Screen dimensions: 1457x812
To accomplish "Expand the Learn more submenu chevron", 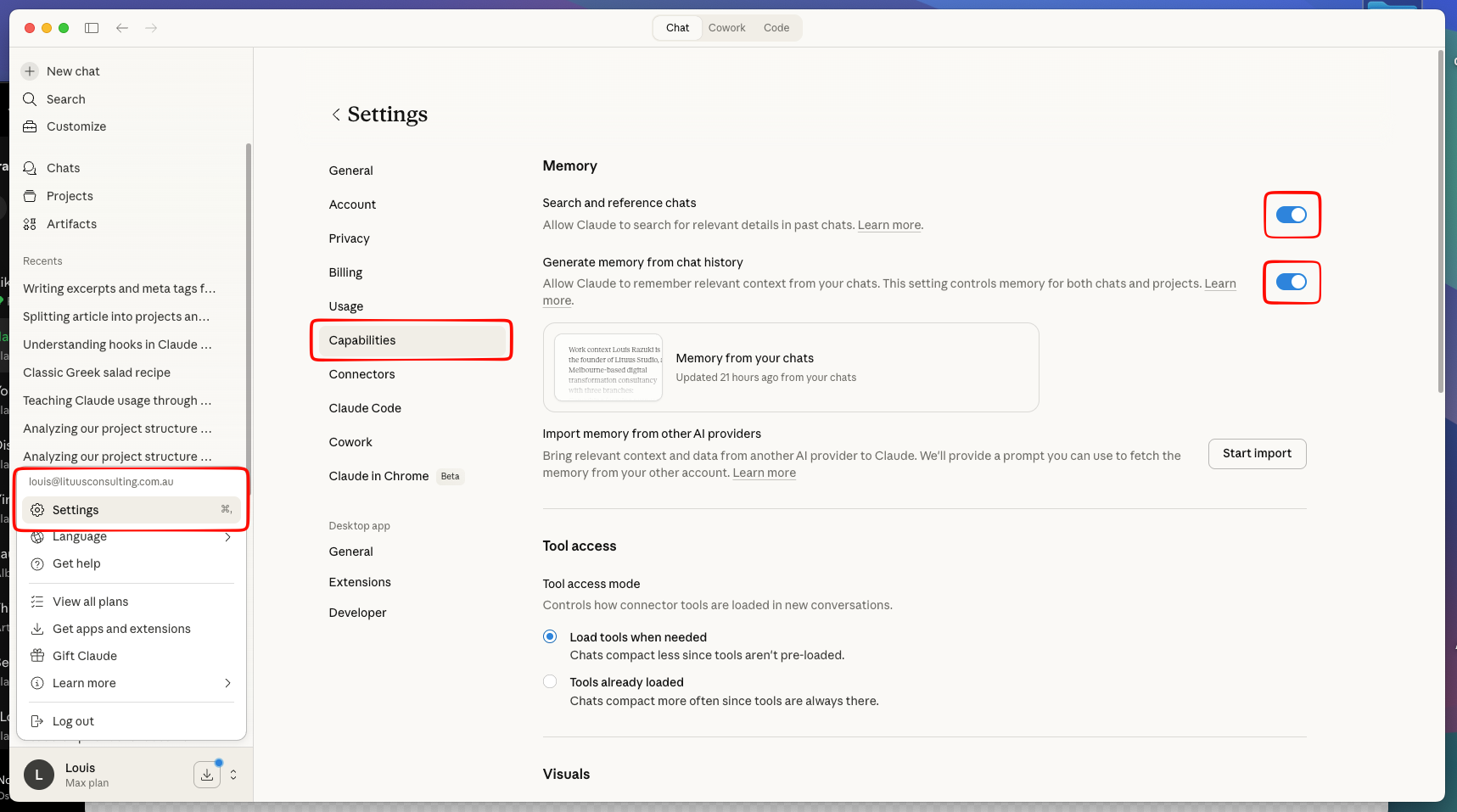I will coord(227,683).
